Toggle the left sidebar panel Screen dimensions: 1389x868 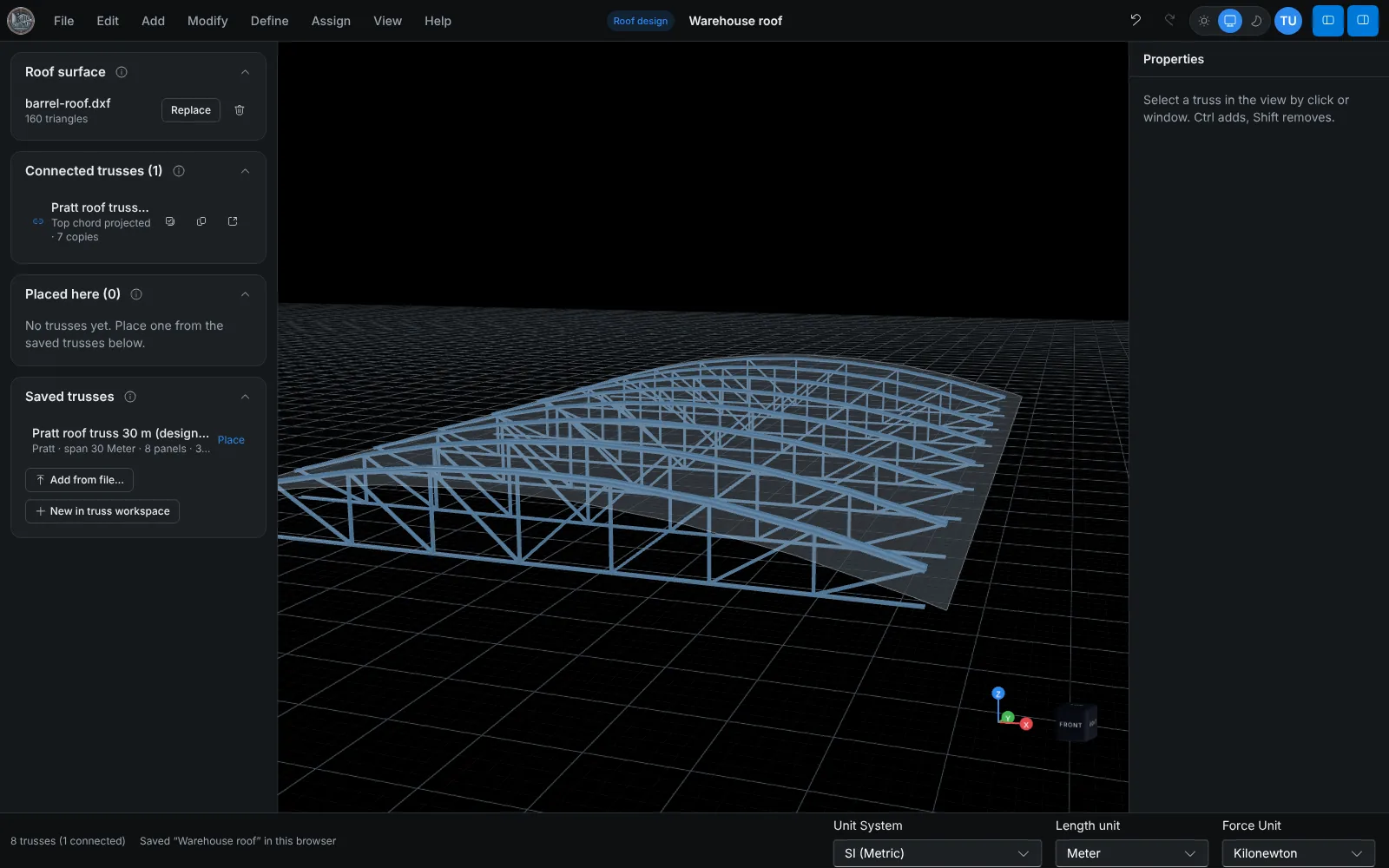coord(1328,21)
